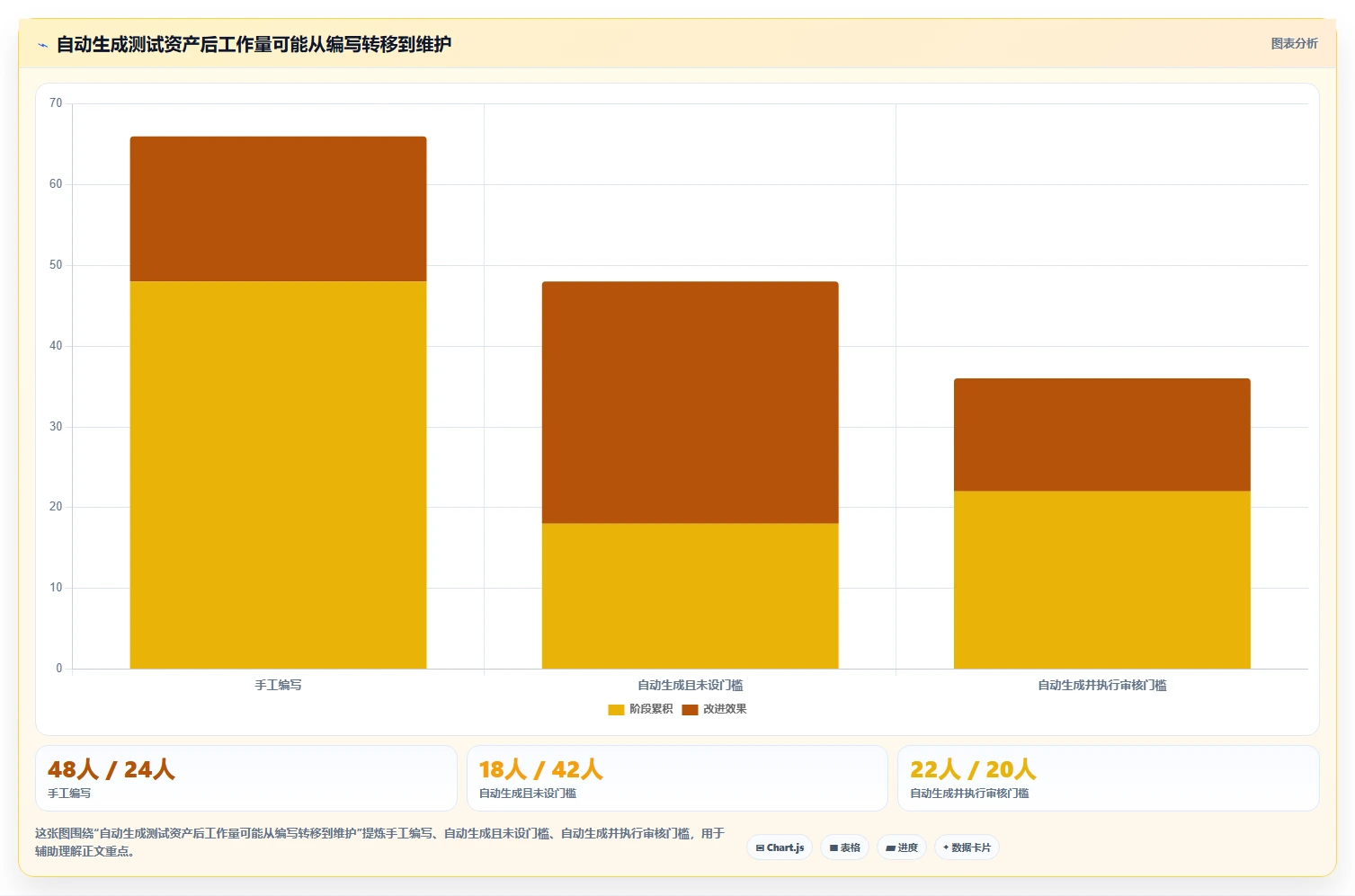Click yellow segment of 自动生成并执行审核门槛 bar

(1101, 580)
